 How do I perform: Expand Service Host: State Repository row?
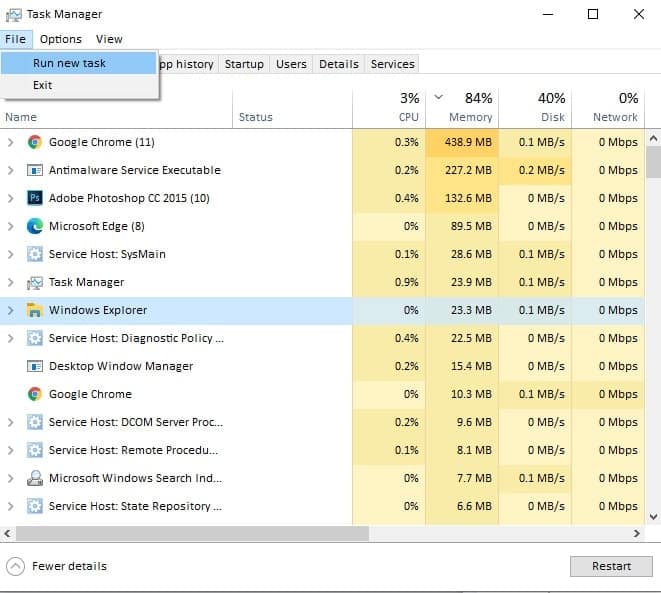(x=11, y=506)
